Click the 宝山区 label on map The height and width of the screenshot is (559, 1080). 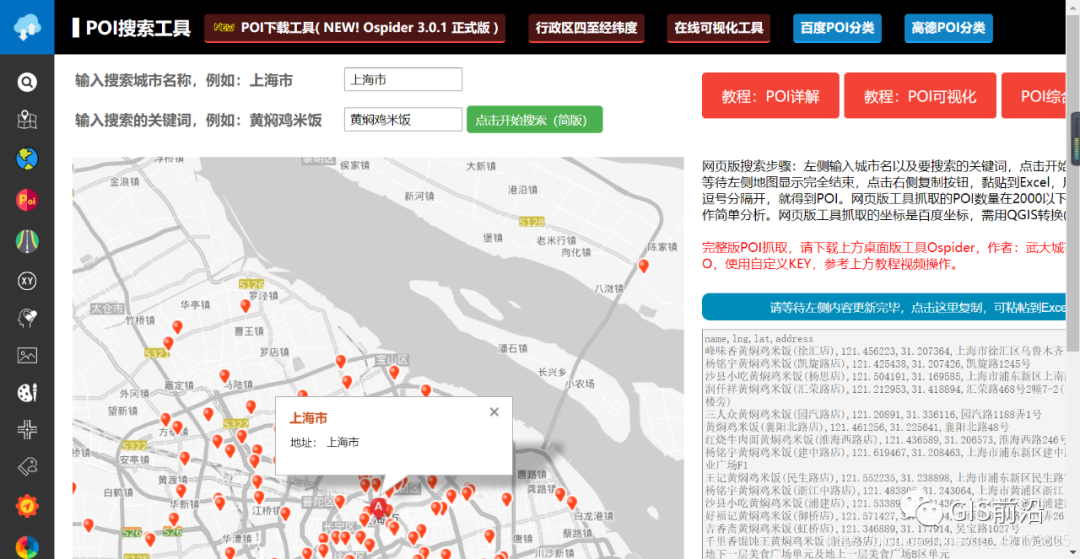coord(392,360)
